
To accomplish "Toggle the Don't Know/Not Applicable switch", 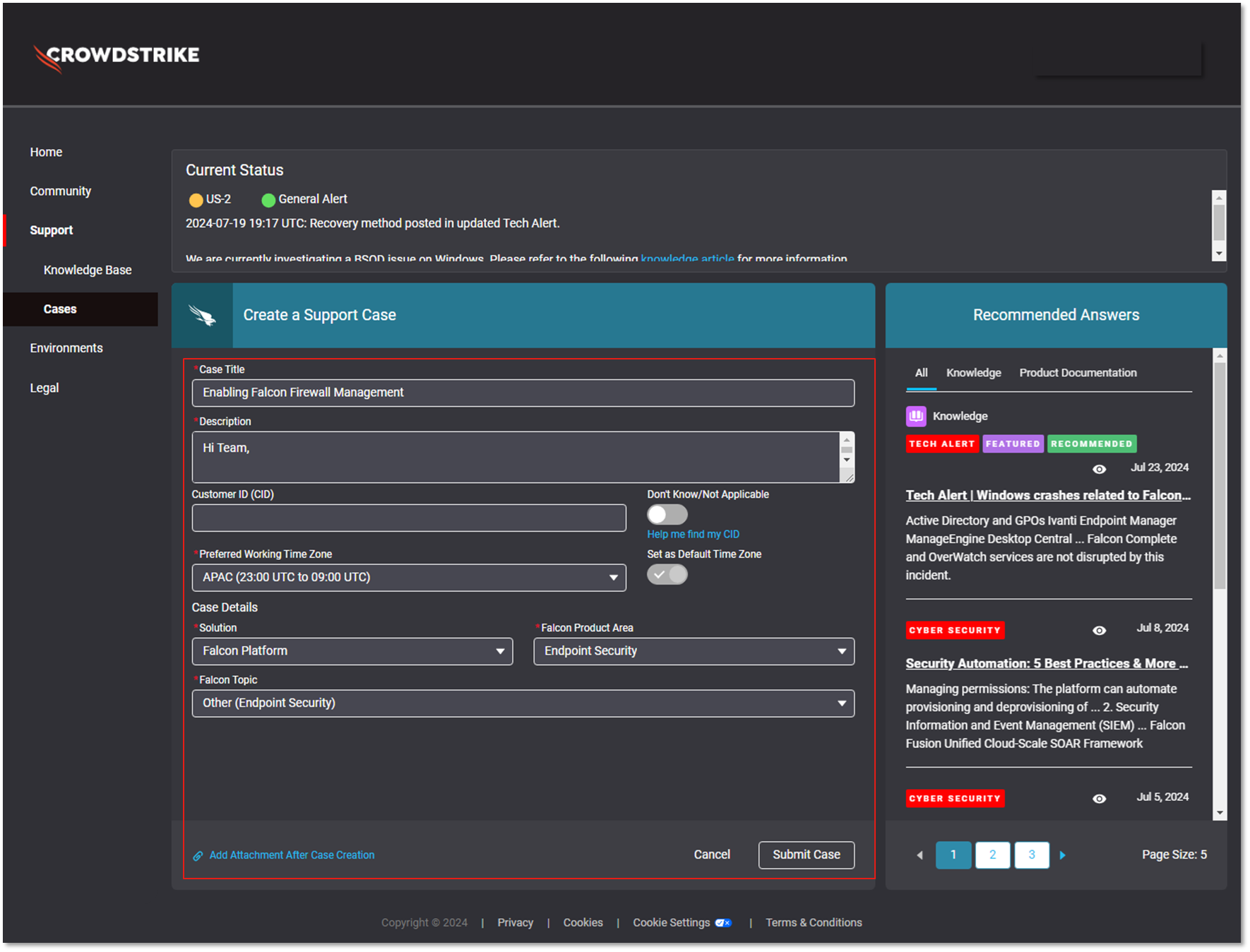I will point(667,514).
